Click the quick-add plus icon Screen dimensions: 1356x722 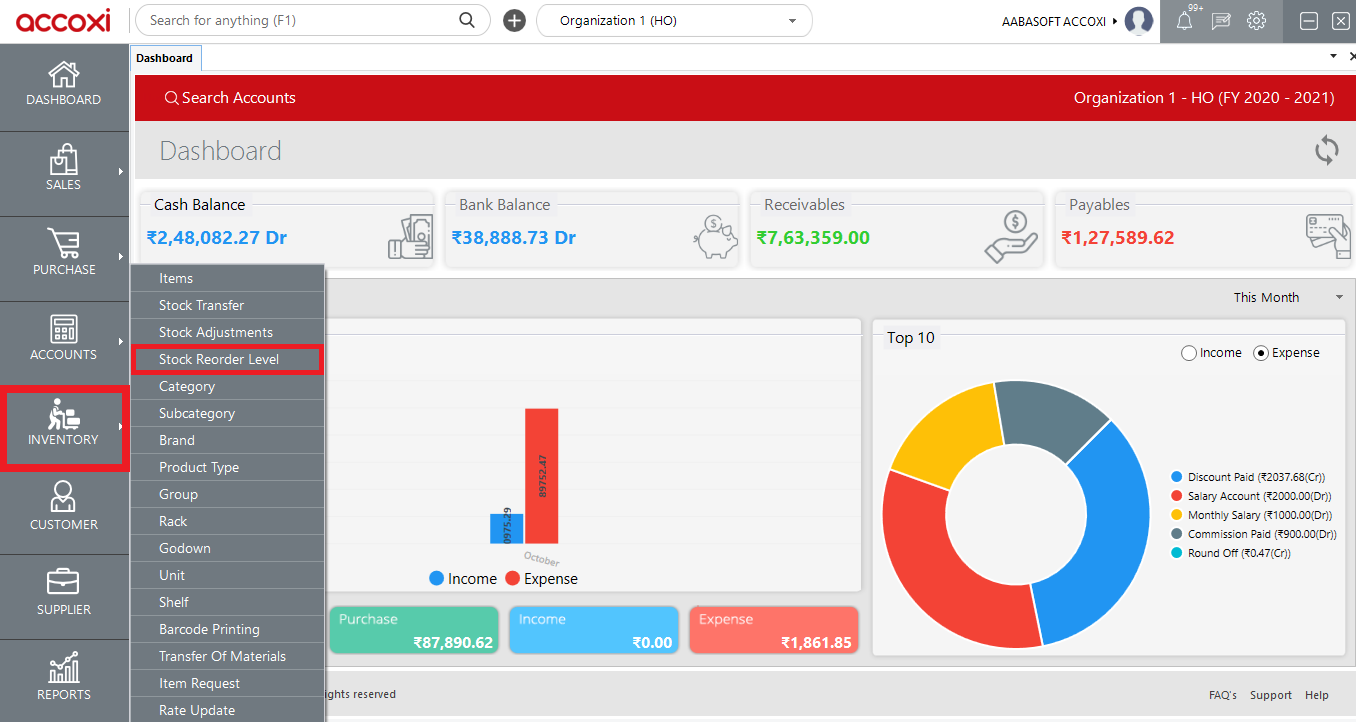point(514,20)
